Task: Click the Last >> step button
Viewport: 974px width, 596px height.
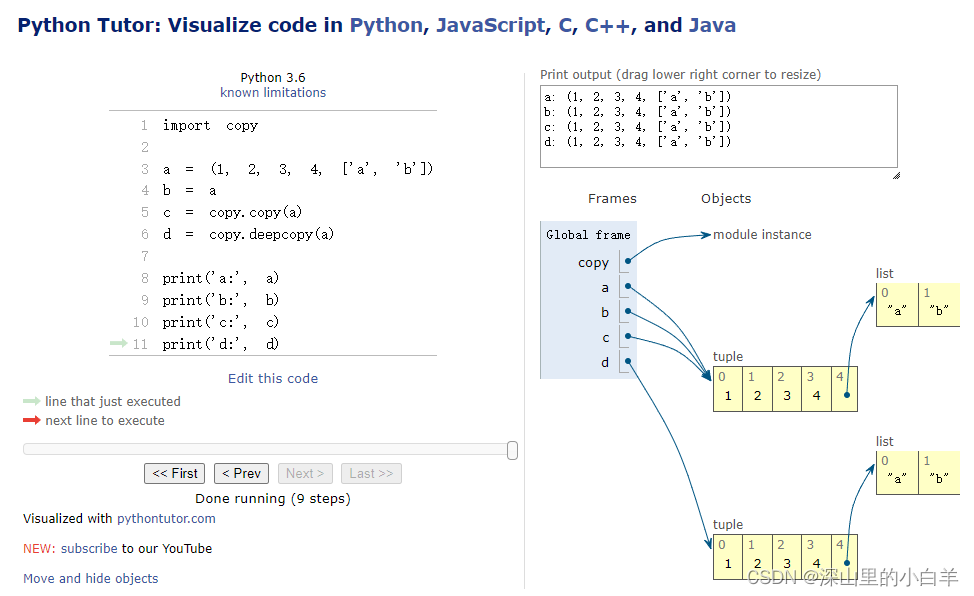Action: click(x=371, y=473)
